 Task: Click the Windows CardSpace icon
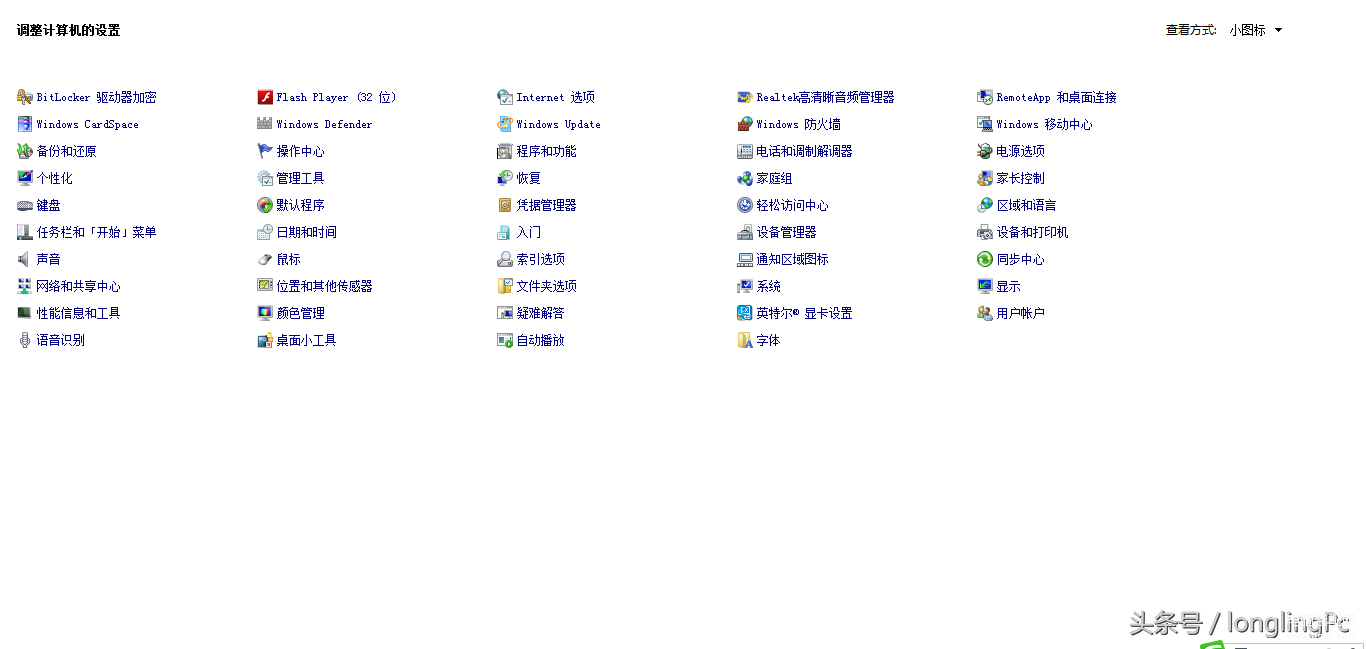click(x=25, y=124)
